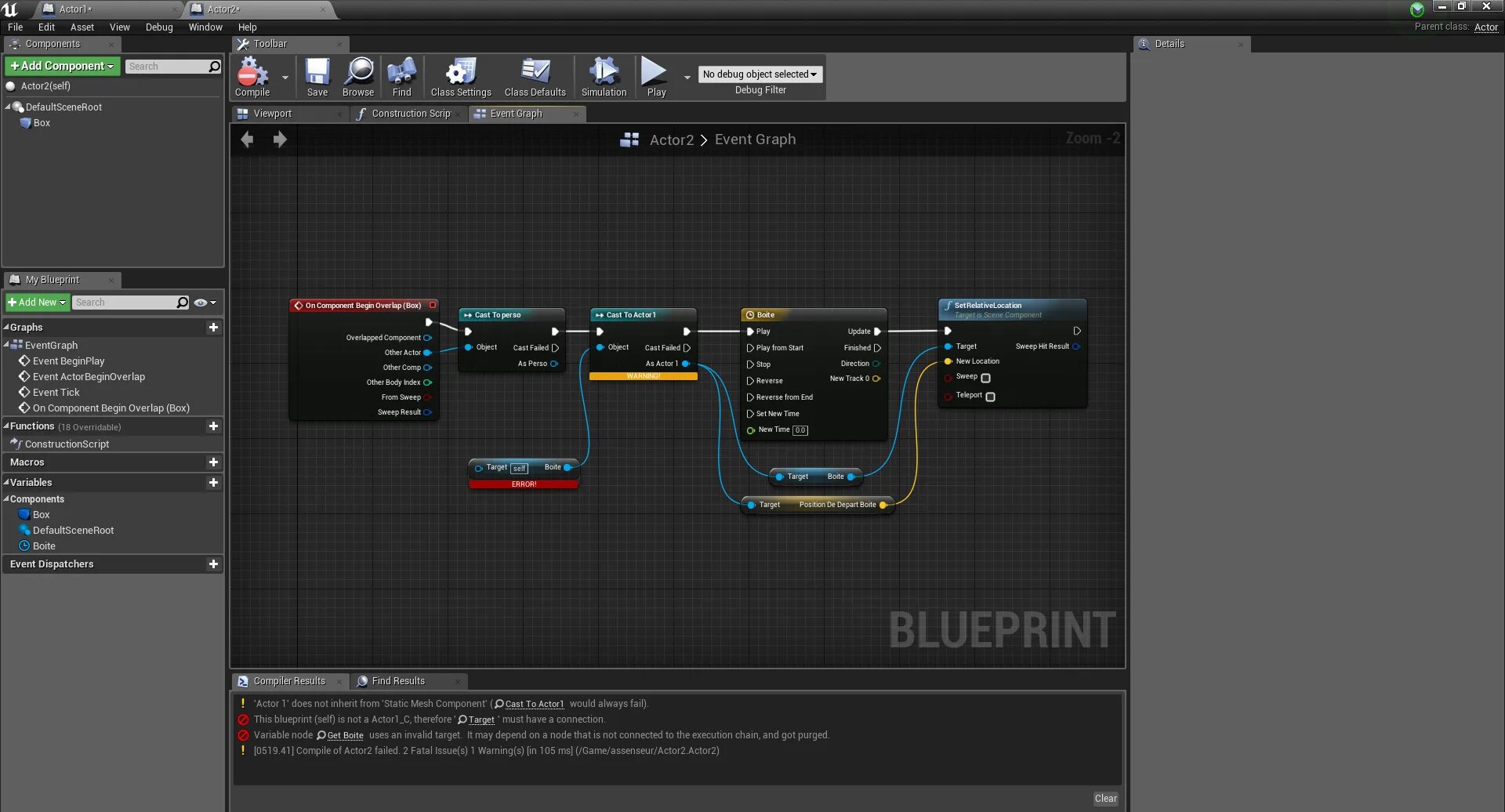Click the red delegate pin on overlap event
The image size is (1505, 812).
pyautogui.click(x=433, y=305)
